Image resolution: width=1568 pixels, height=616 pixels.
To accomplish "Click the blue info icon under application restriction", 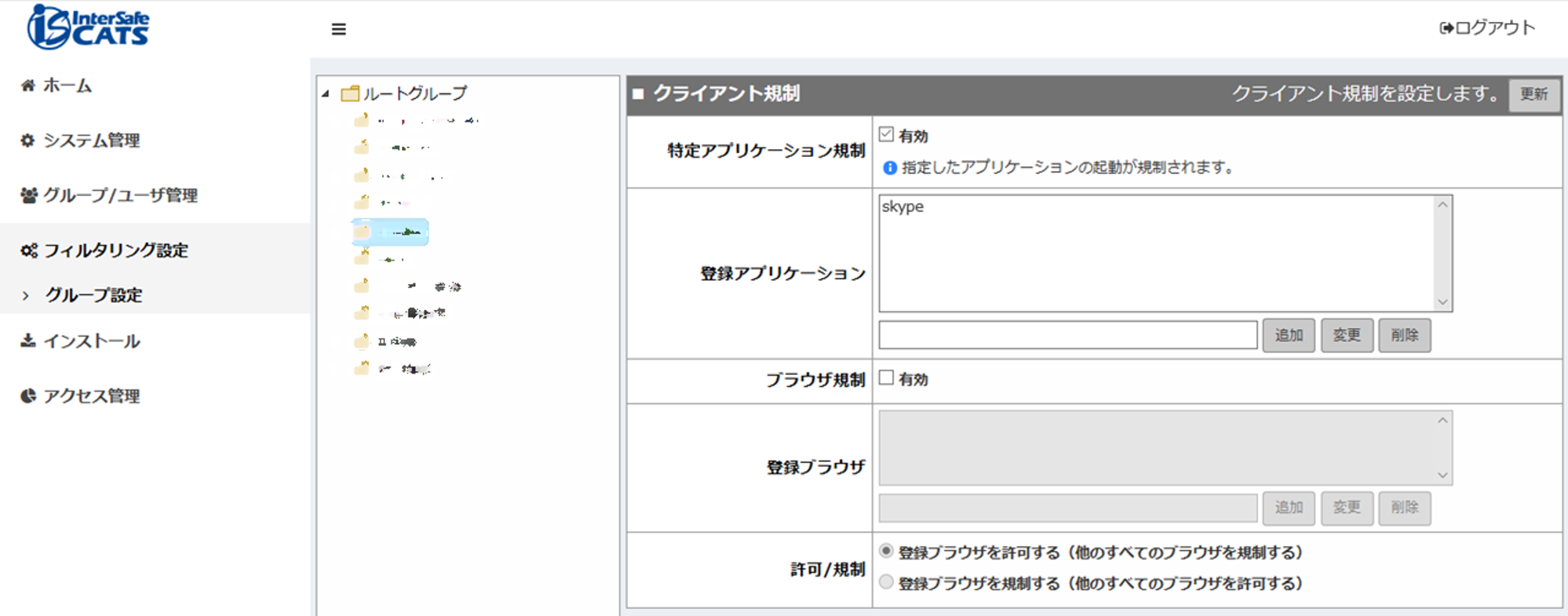I will (x=890, y=168).
